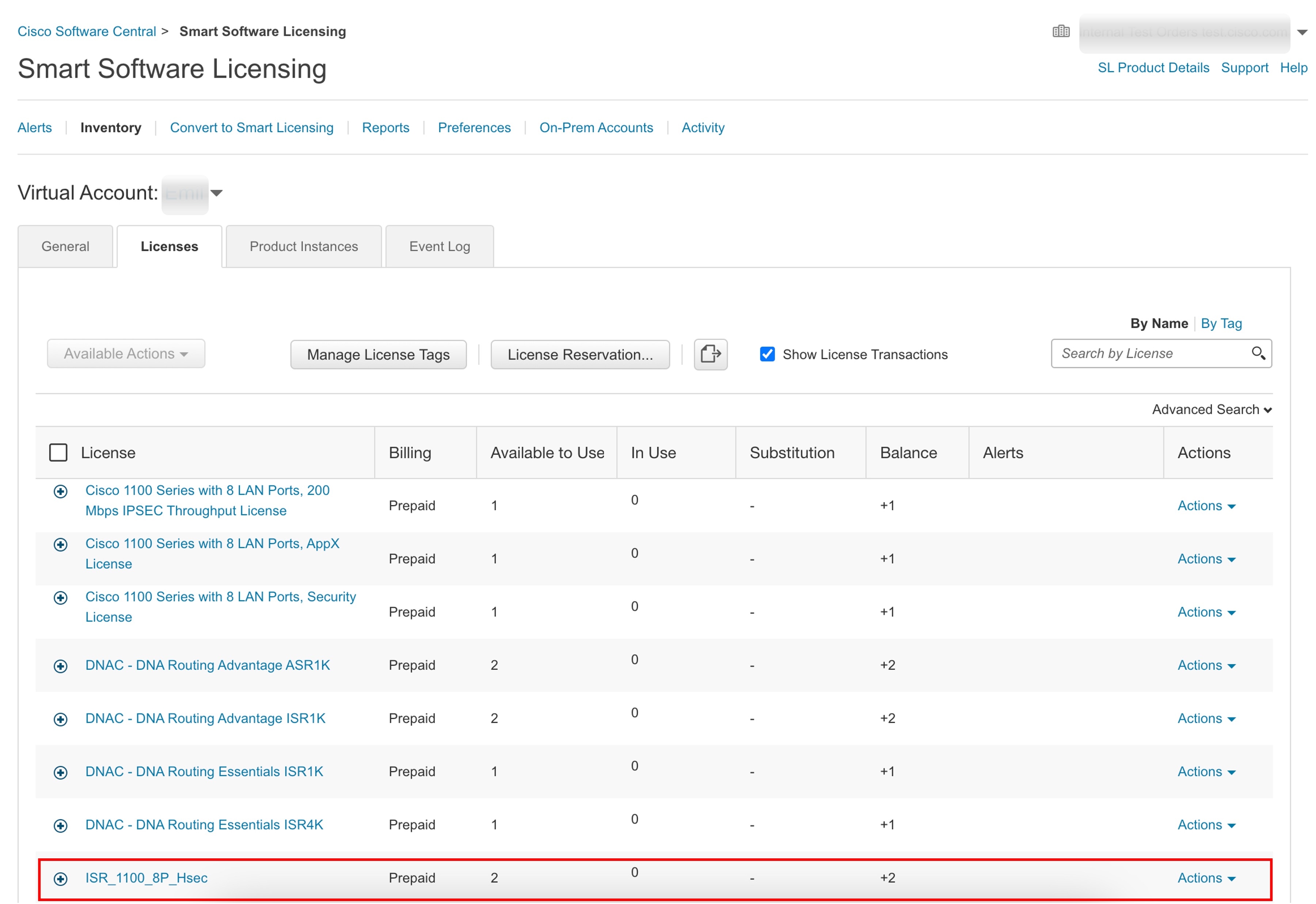Open the Virtual Account dropdown arrow

216,193
